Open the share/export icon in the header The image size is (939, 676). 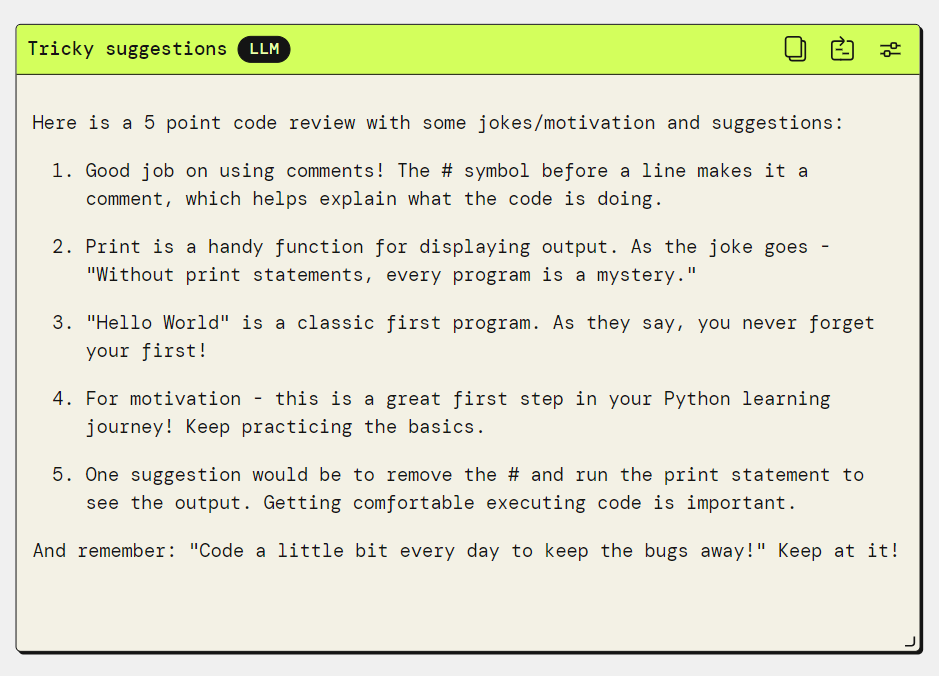tap(842, 49)
